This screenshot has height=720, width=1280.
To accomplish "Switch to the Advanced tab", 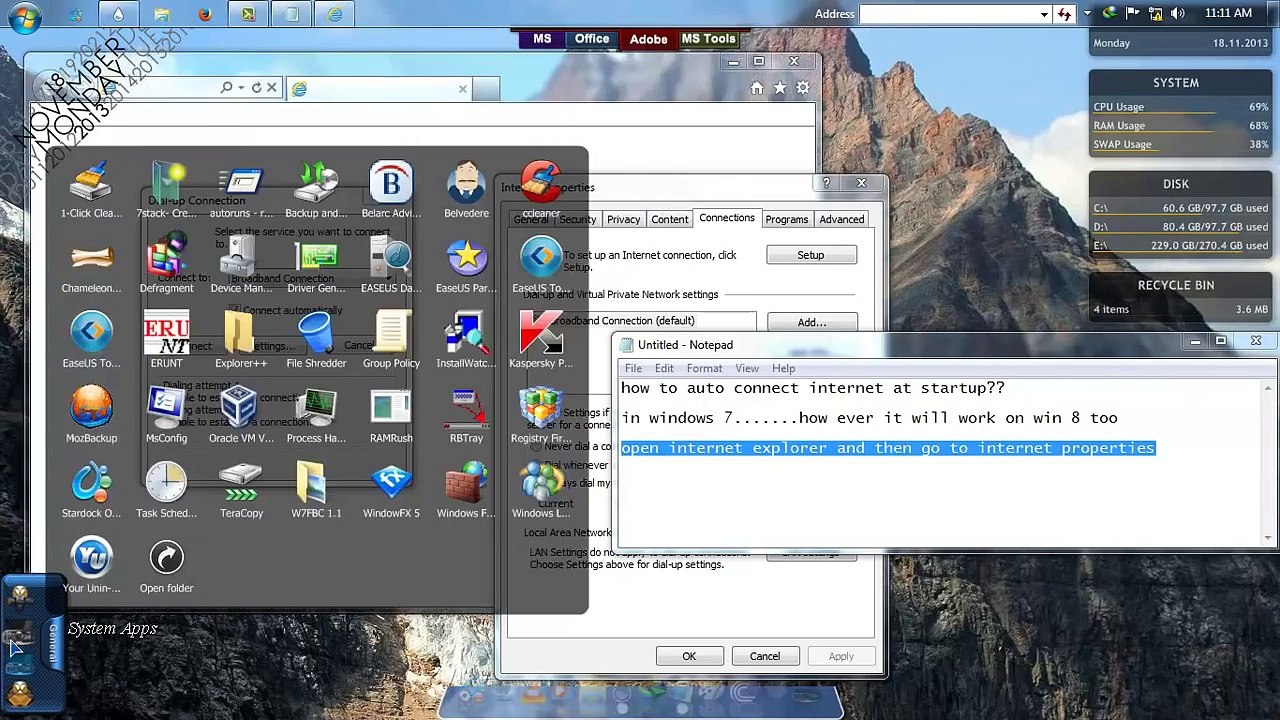I will [841, 219].
